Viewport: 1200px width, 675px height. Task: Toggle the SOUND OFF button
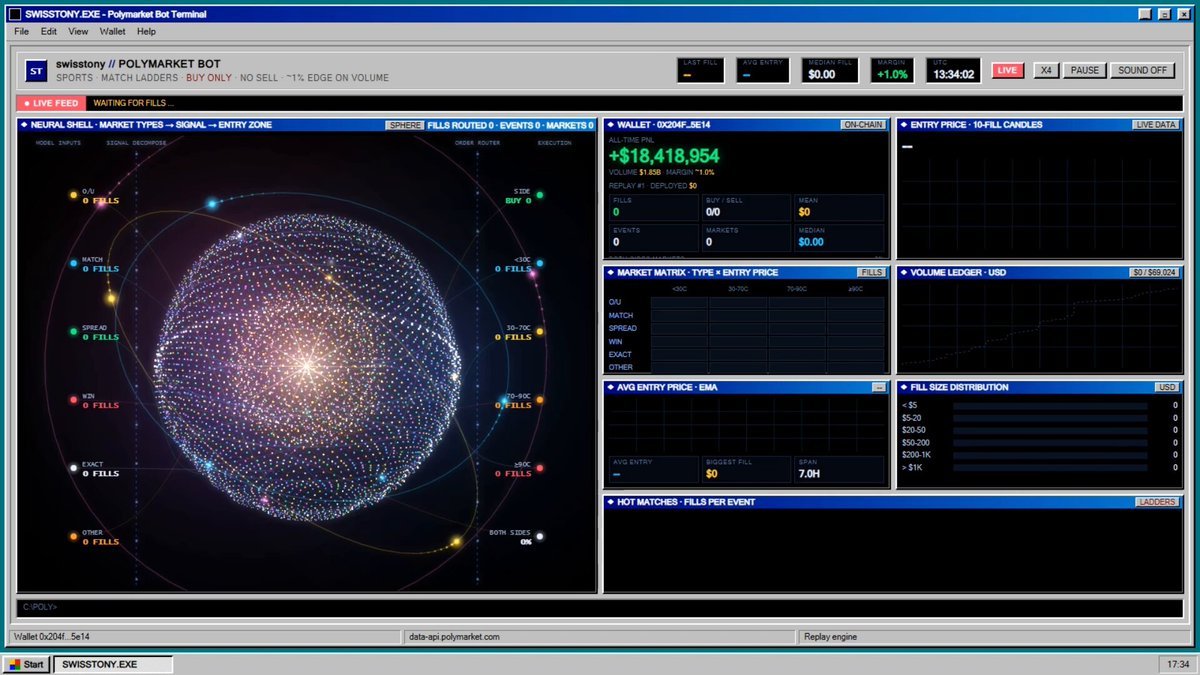click(1143, 70)
